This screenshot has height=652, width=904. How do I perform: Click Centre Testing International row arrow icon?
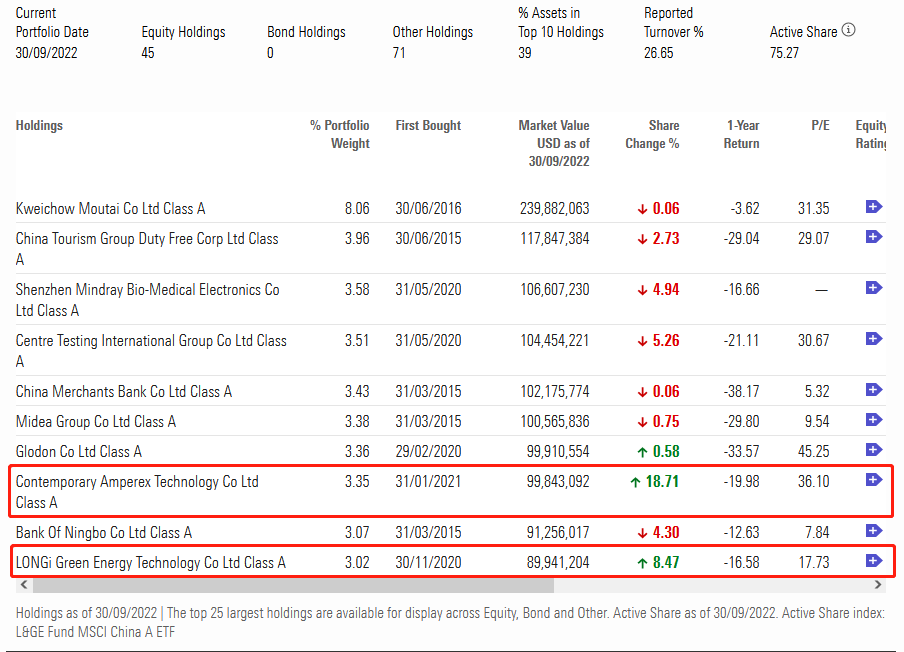pos(873,339)
